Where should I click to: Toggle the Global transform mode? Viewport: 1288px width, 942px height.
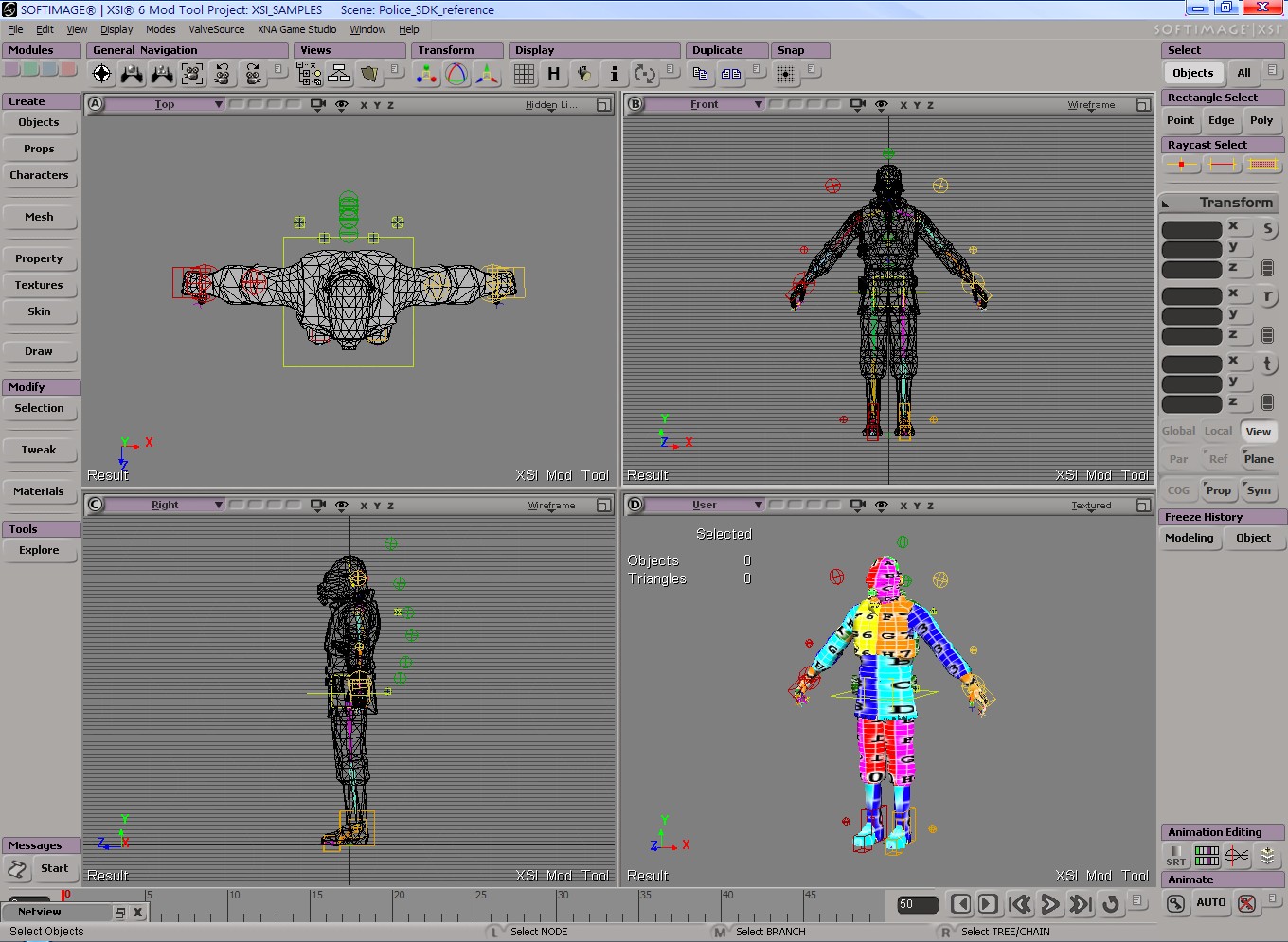click(1179, 431)
